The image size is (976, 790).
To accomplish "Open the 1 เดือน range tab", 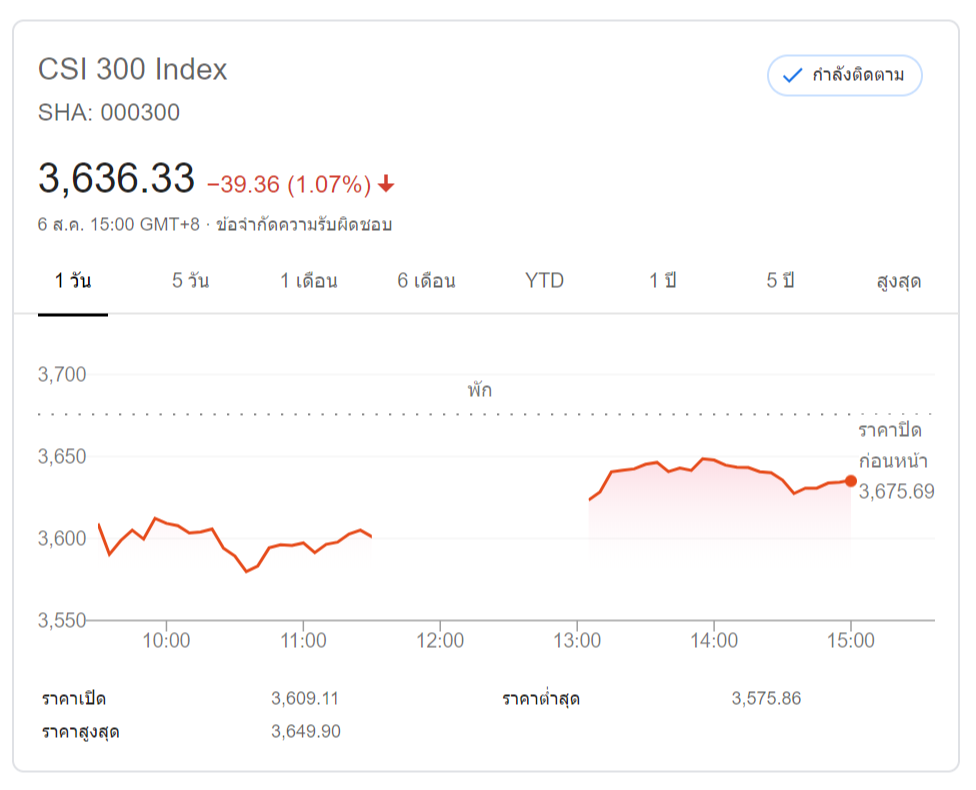I will (x=308, y=281).
